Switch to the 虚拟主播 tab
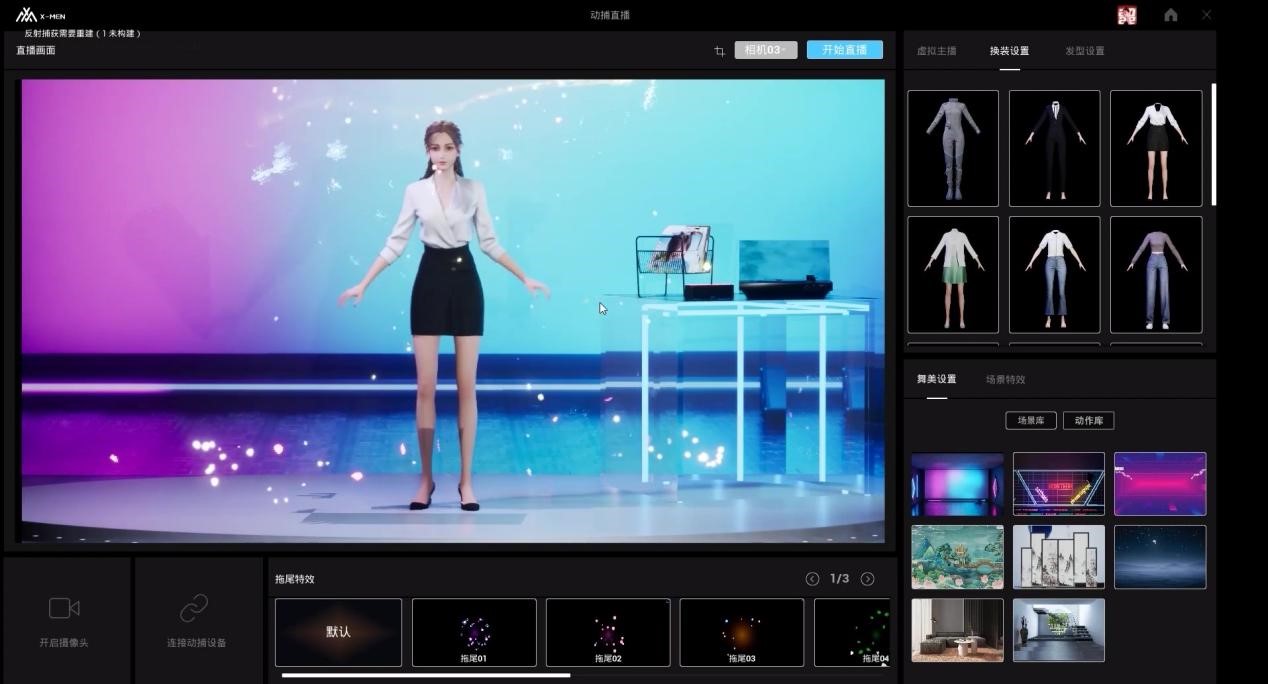The image size is (1268, 684). tap(937, 51)
